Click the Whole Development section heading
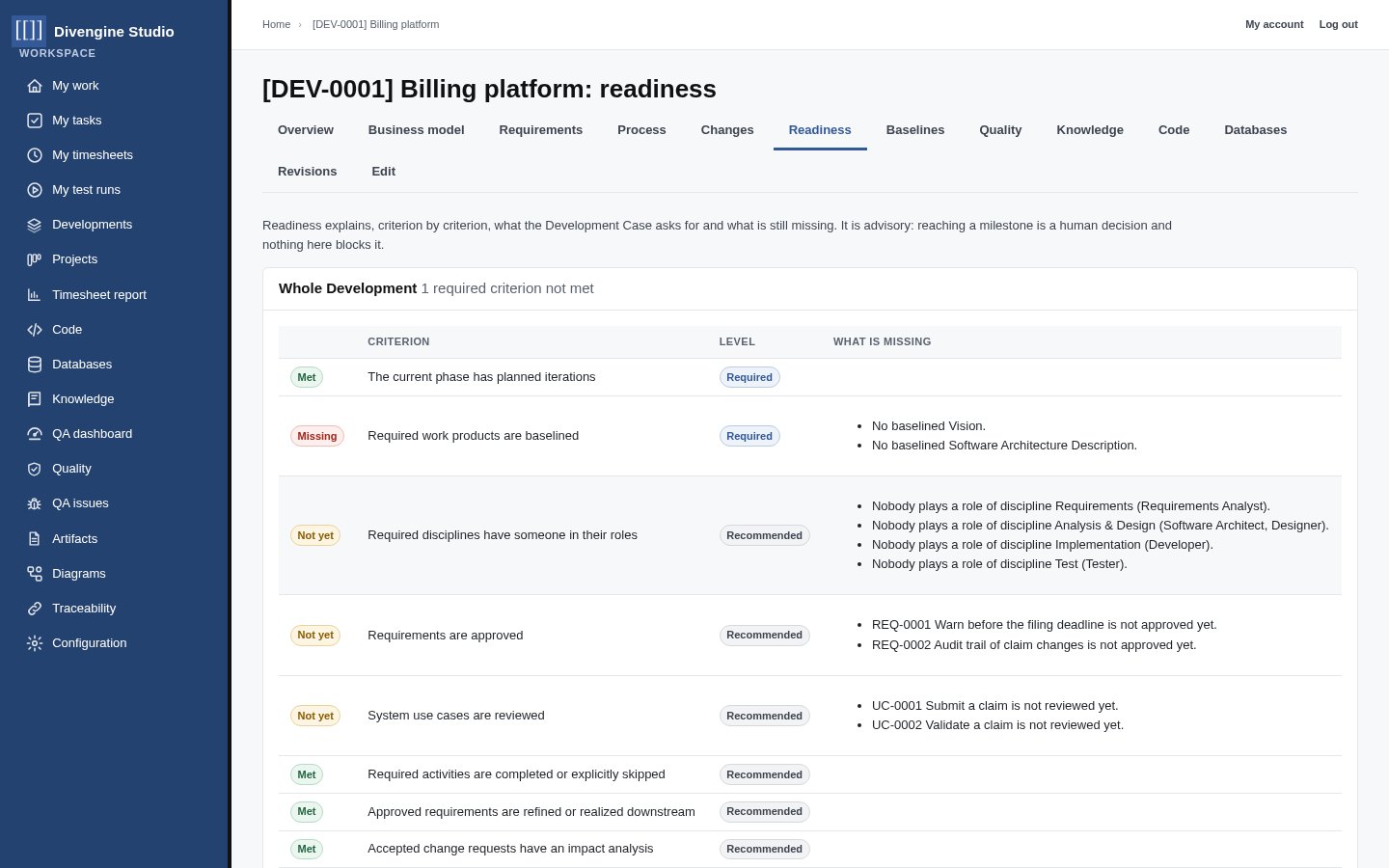This screenshot has width=1389, height=868. coord(347,288)
